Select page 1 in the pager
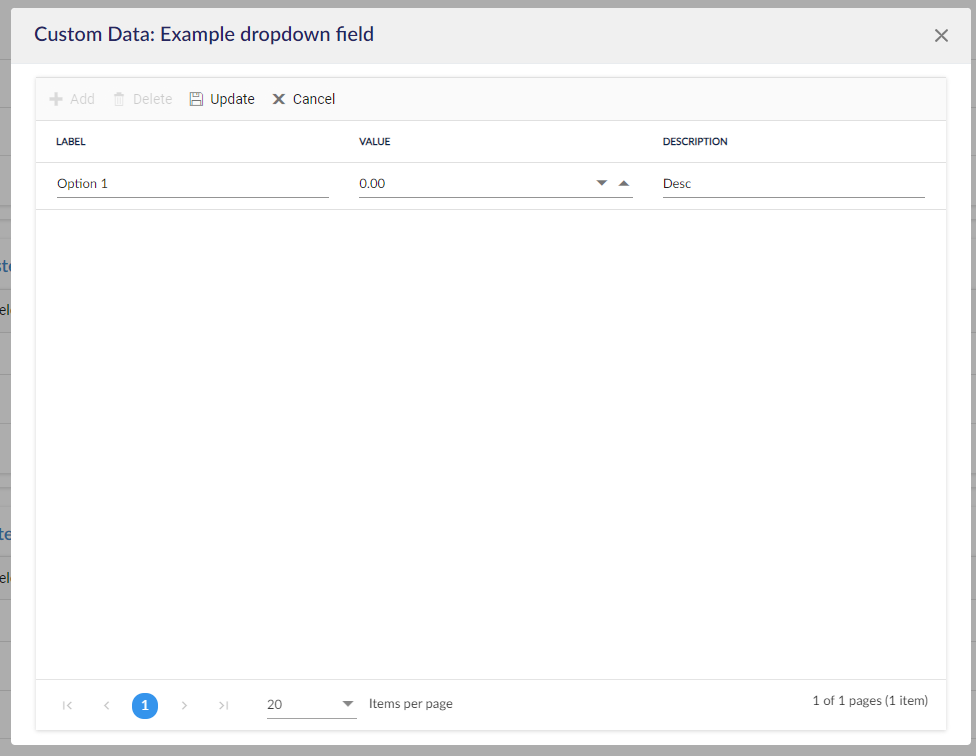The width and height of the screenshot is (976, 756). (x=145, y=705)
